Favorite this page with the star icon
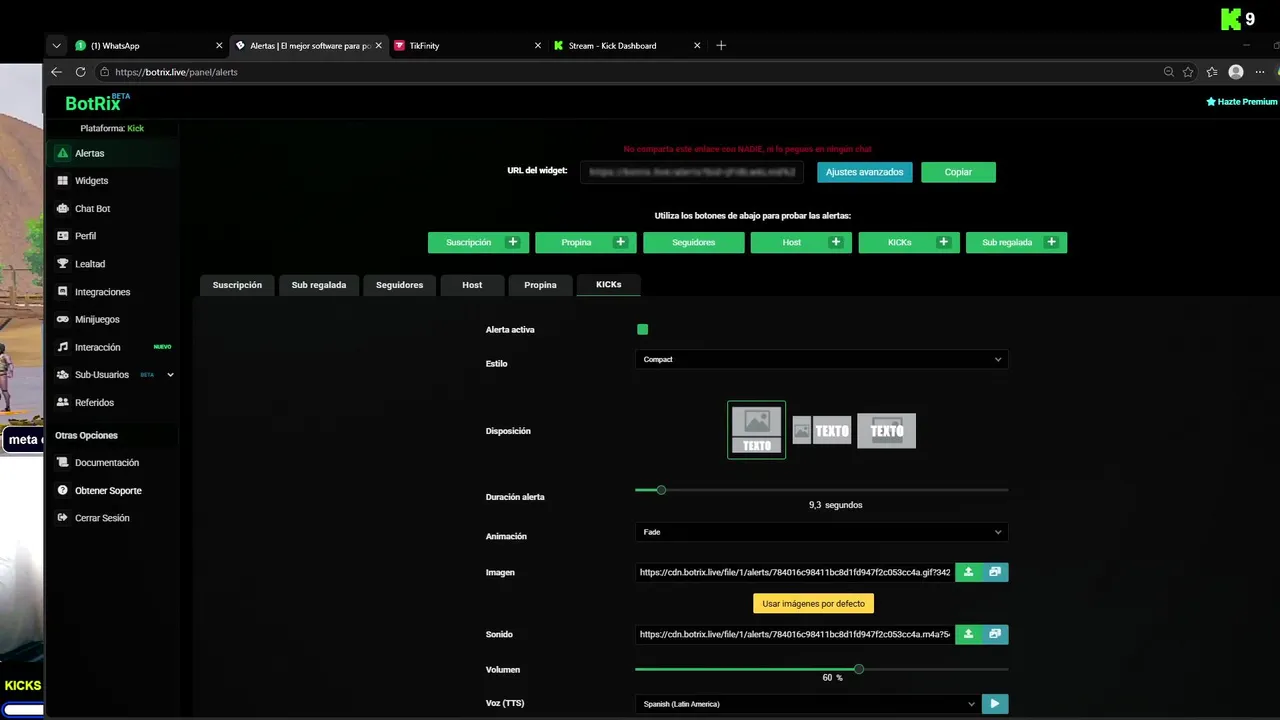This screenshot has width=1280, height=720. coord(1188,72)
